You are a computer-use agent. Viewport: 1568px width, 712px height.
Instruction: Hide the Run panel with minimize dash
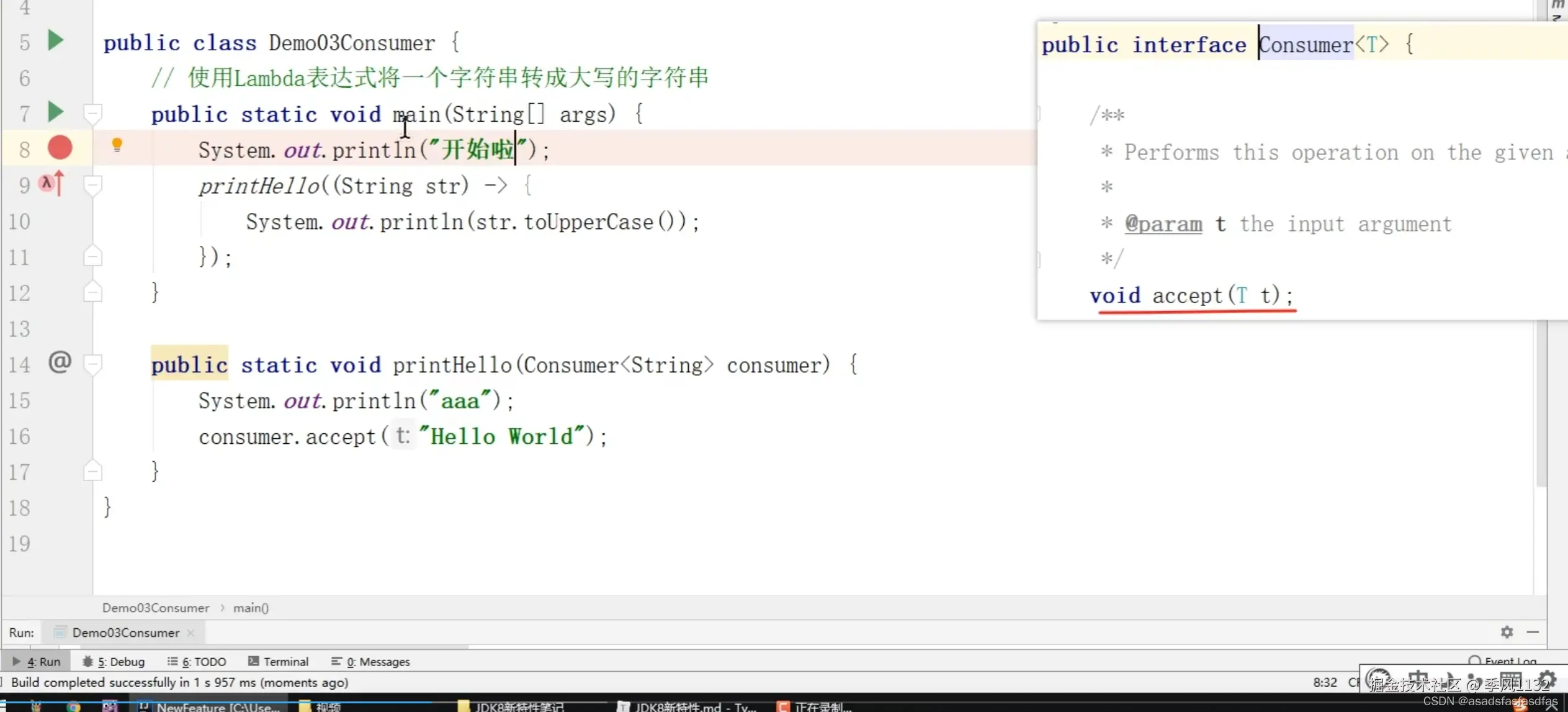1533,632
